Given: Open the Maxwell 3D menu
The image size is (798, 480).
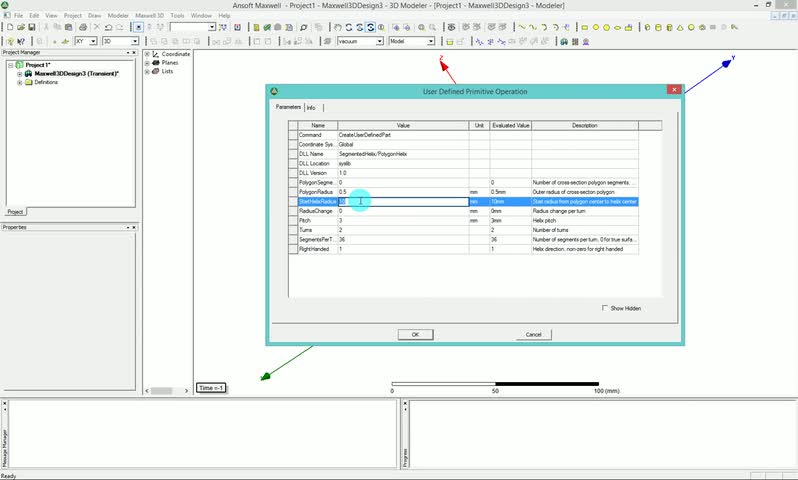Looking at the screenshot, I should point(150,16).
